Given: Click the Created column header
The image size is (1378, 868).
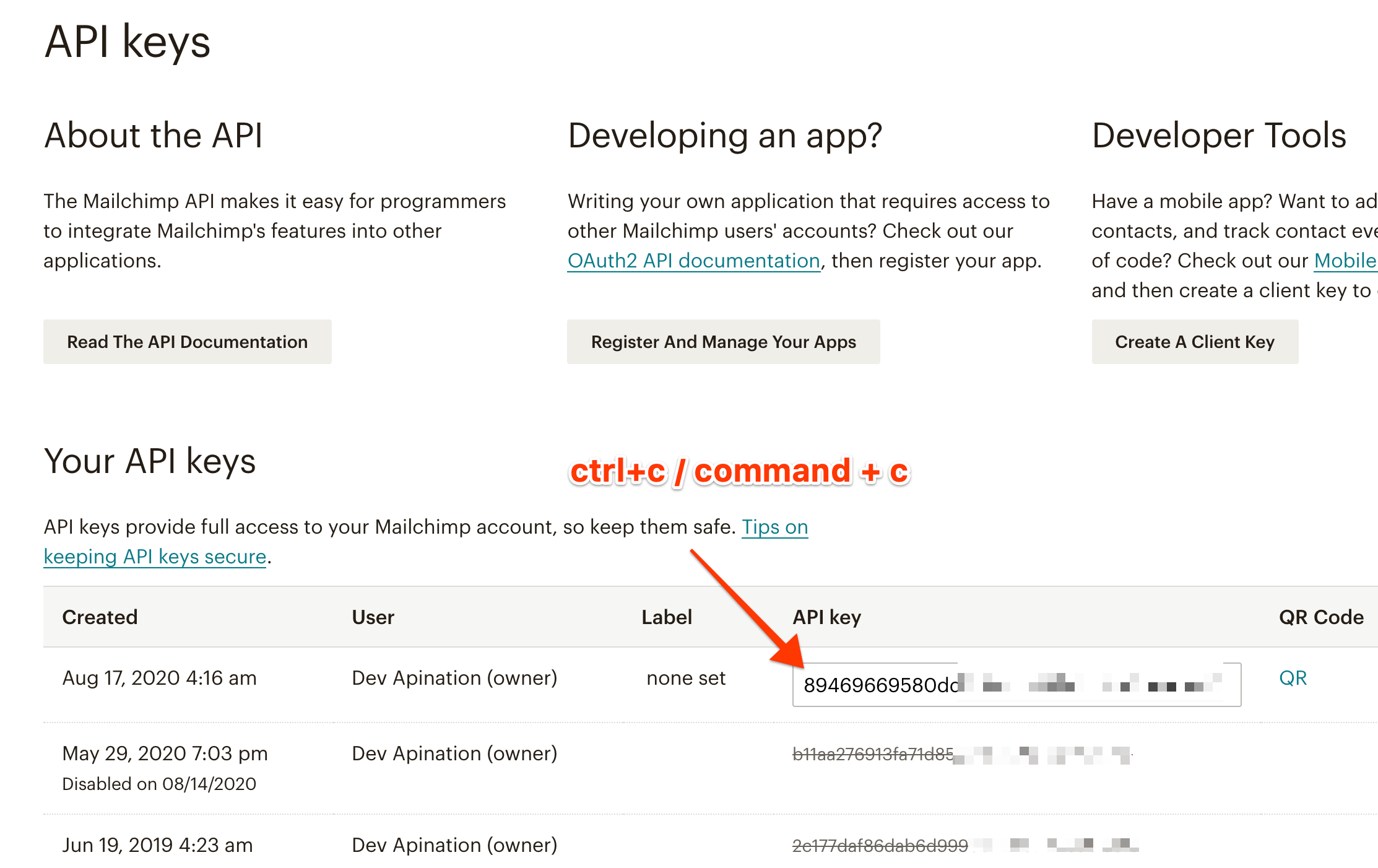Looking at the screenshot, I should (x=100, y=617).
